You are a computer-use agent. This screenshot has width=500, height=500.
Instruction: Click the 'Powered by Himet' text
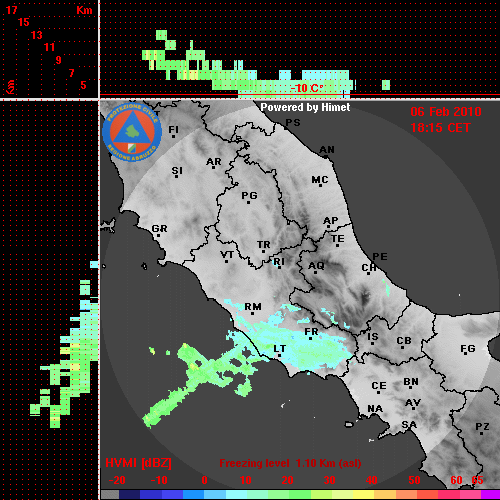(x=305, y=107)
